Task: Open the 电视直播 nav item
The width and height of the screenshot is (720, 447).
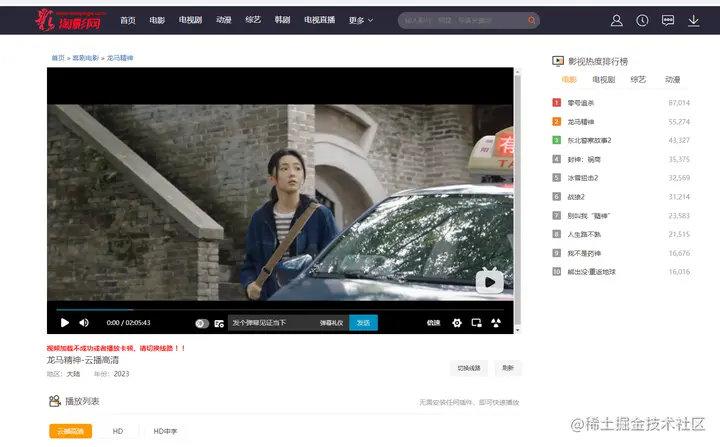Action: pyautogui.click(x=319, y=20)
